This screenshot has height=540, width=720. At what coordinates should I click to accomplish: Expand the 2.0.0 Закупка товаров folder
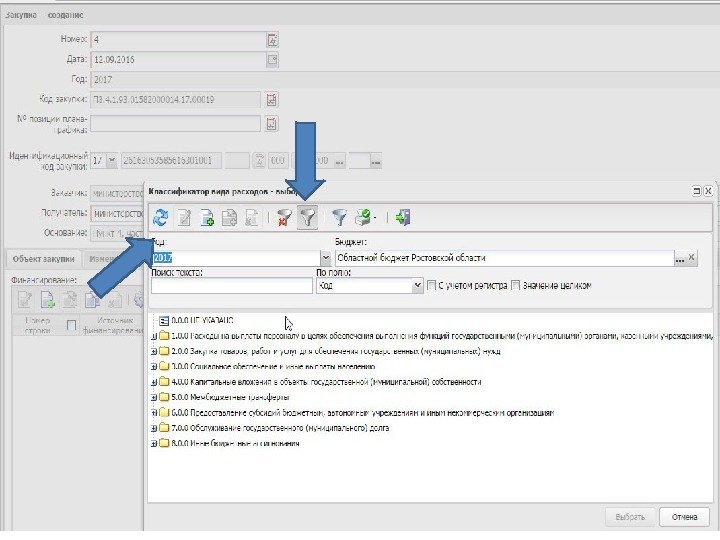tap(154, 352)
